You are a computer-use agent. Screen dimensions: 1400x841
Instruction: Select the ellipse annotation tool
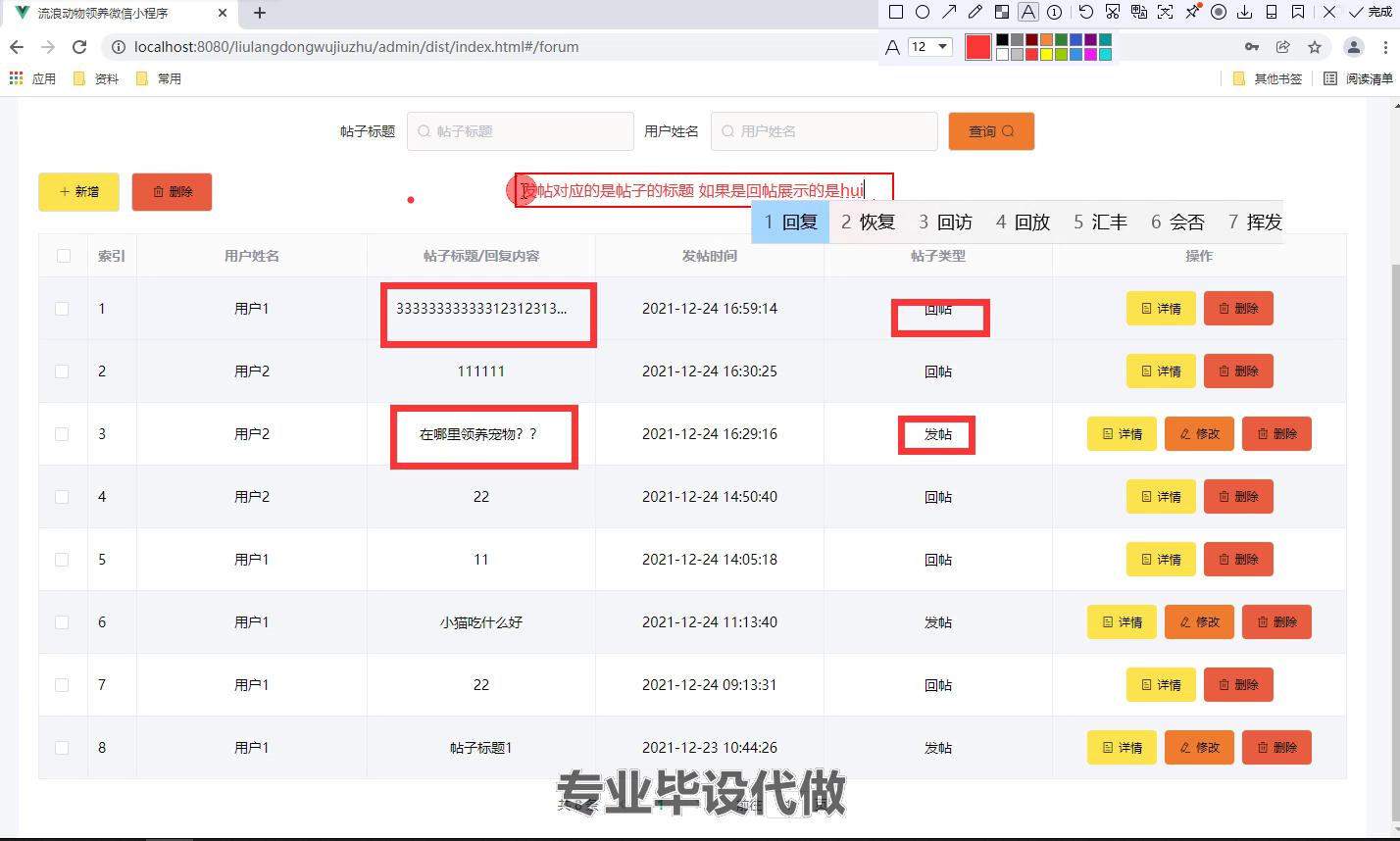pos(922,12)
